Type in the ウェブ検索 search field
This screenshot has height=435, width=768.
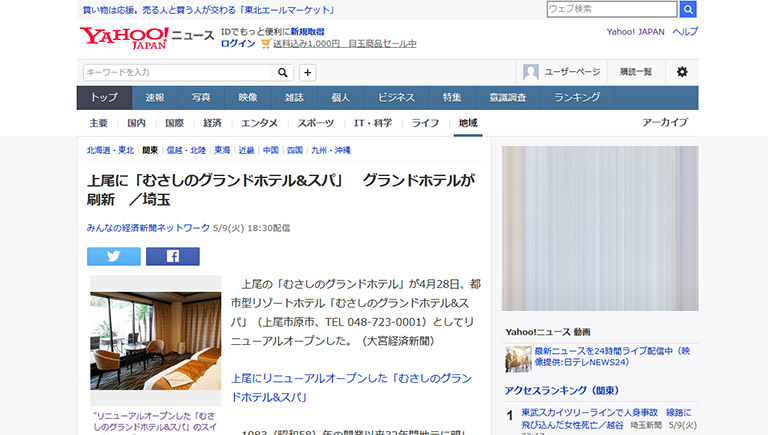coord(612,9)
